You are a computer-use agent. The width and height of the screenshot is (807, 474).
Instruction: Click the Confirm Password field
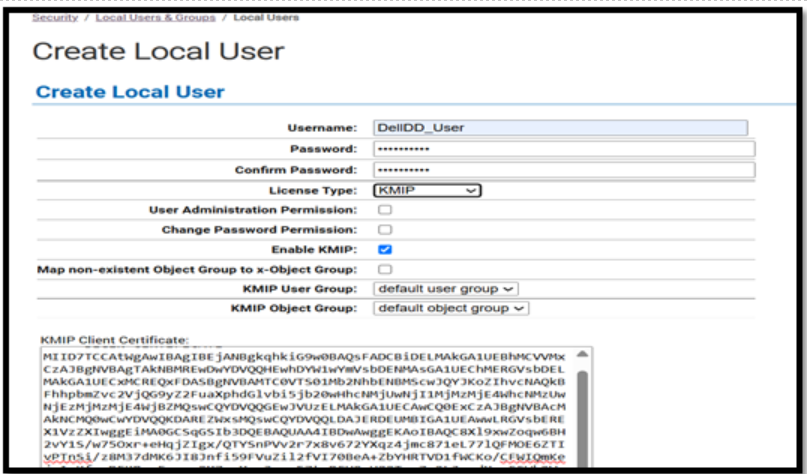(x=564, y=170)
